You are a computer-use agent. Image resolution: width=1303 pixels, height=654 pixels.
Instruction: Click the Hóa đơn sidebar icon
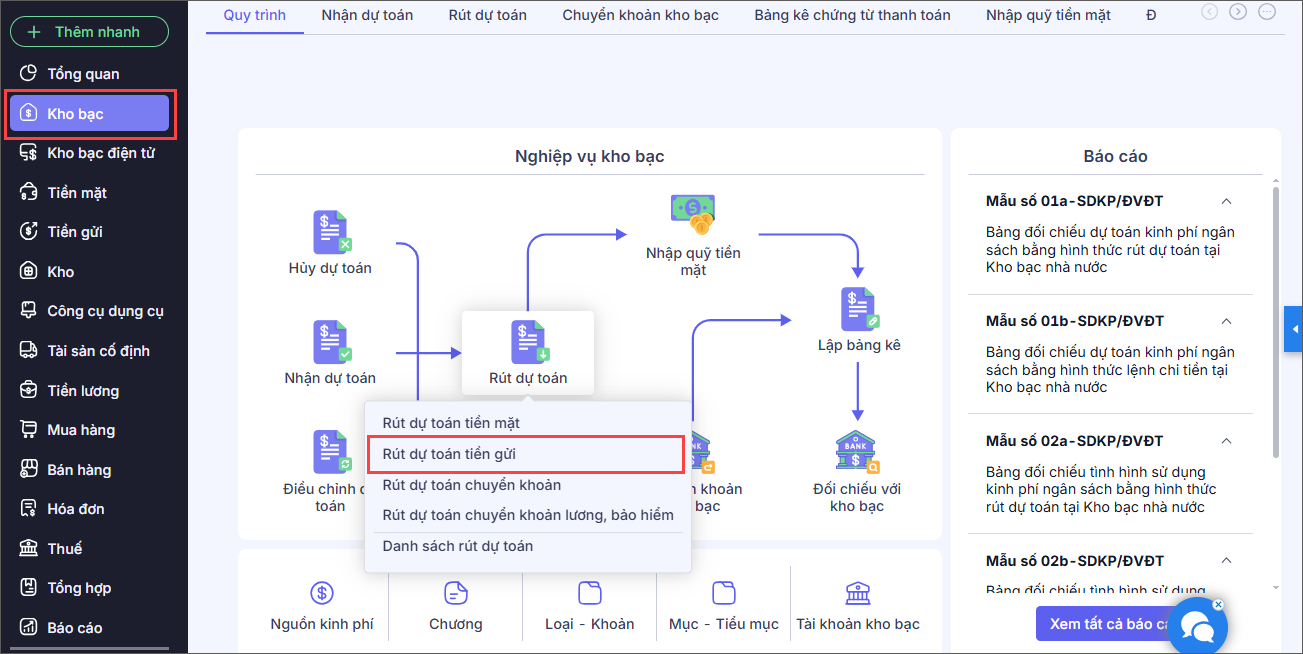[29, 509]
